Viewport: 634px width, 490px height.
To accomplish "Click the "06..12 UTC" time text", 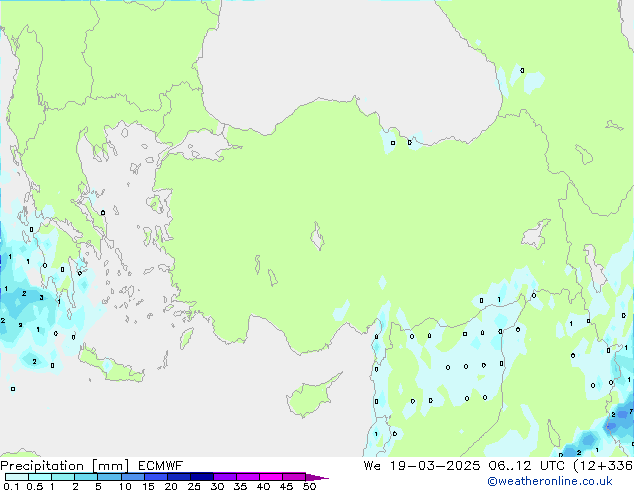I will pyautogui.click(x=526, y=466).
